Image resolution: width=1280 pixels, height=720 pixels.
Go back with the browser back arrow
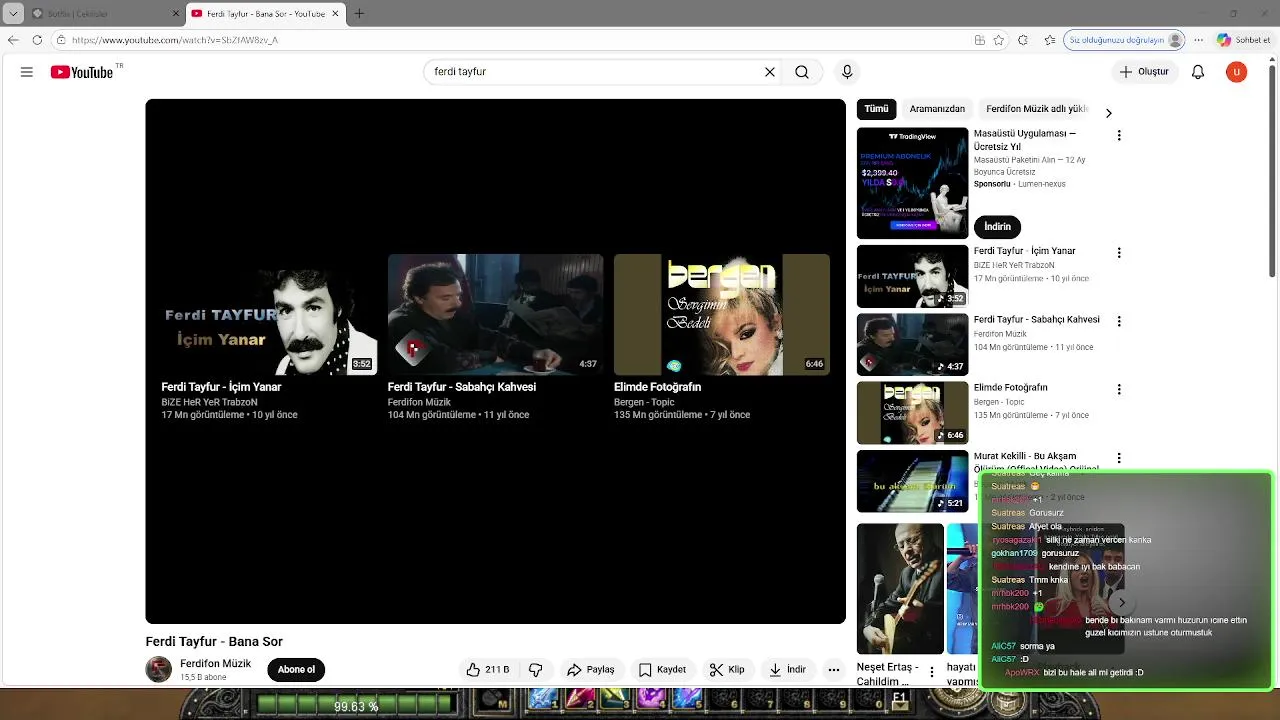(13, 40)
